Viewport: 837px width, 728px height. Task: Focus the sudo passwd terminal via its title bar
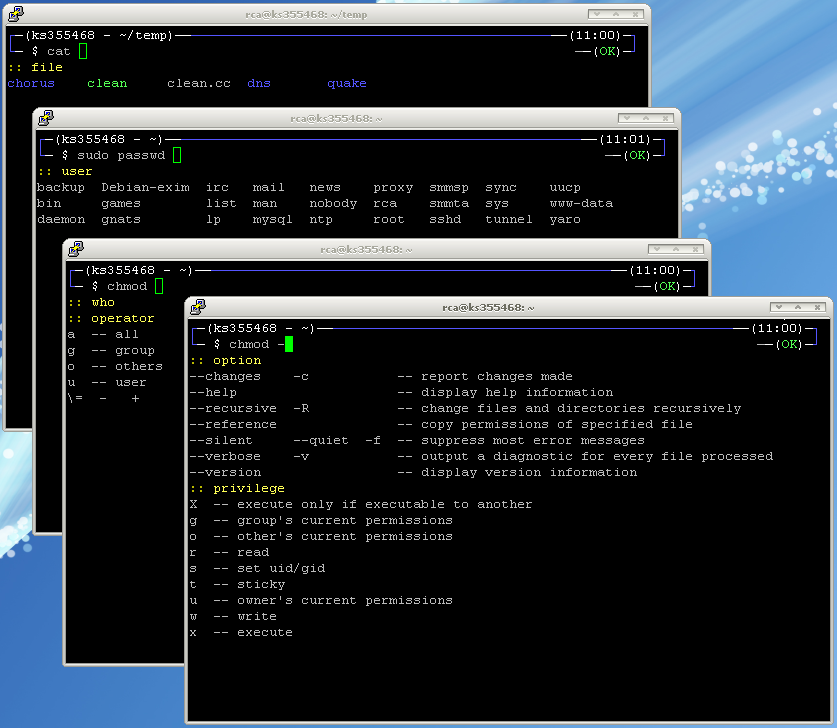point(330,118)
